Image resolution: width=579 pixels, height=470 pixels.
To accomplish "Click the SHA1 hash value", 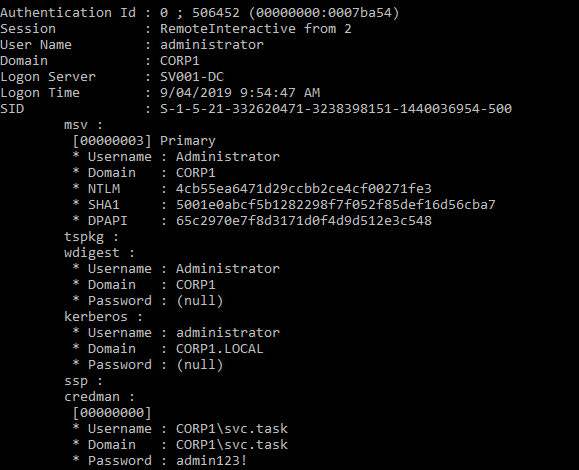I will (x=336, y=205).
